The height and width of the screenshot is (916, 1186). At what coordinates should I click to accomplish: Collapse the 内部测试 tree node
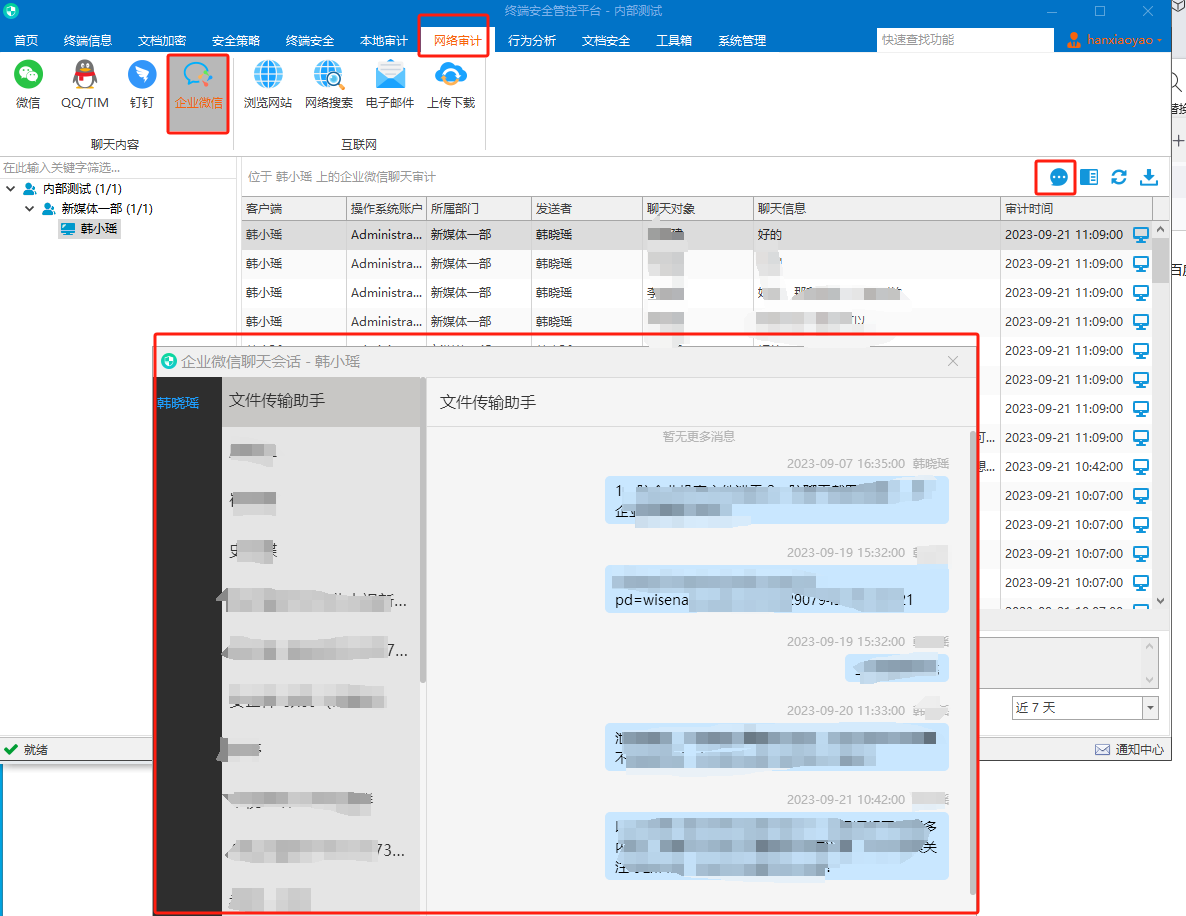click(11, 188)
